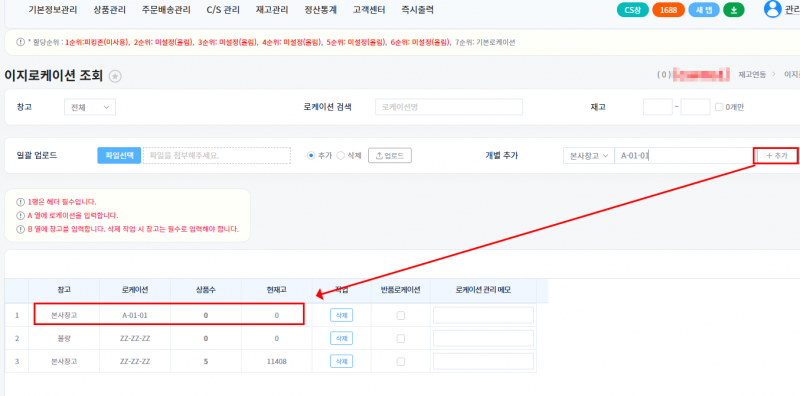800x396 pixels.
Task: Click the minimum 재고 input box
Action: click(658, 107)
